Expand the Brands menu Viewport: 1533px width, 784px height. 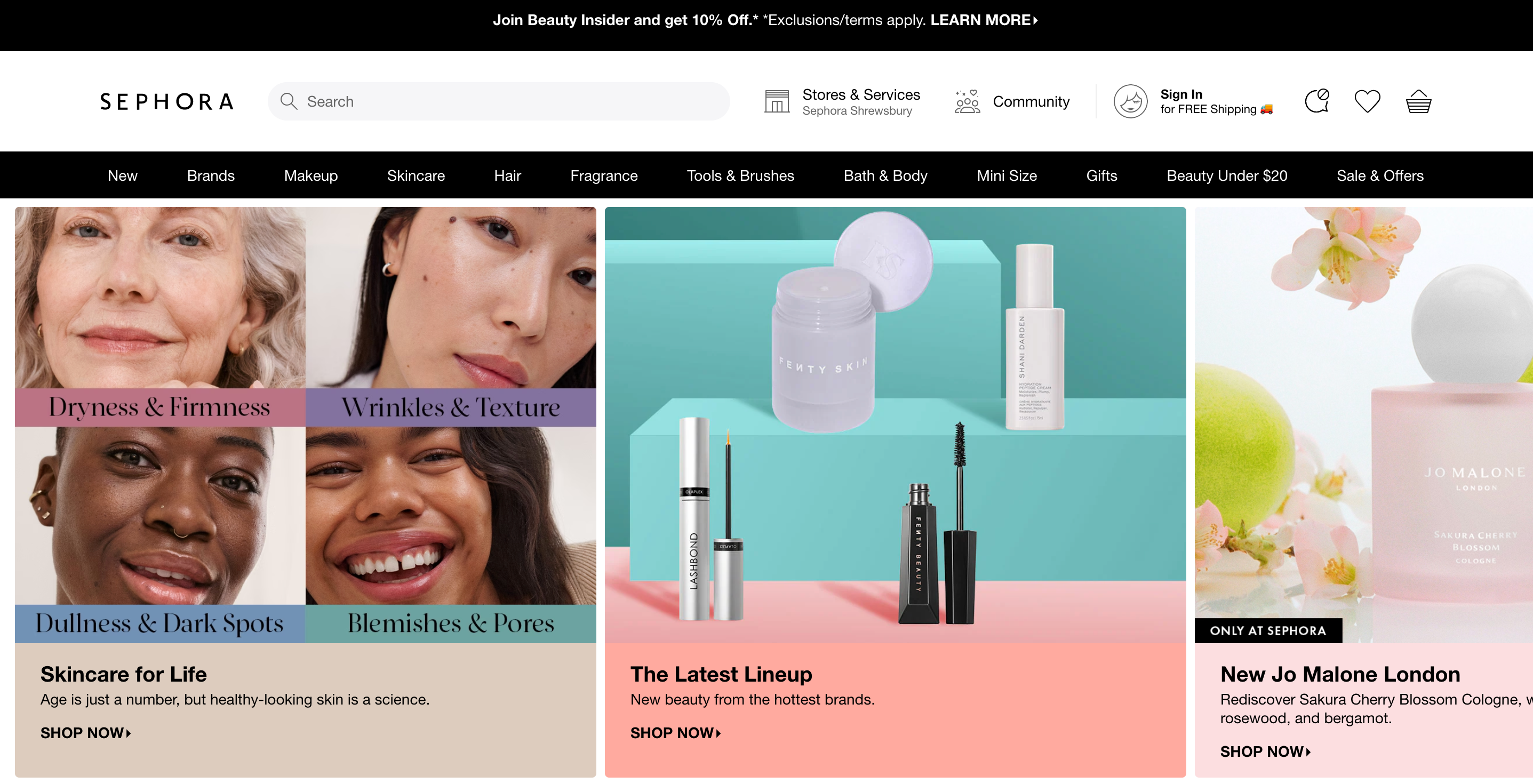pyautogui.click(x=211, y=175)
